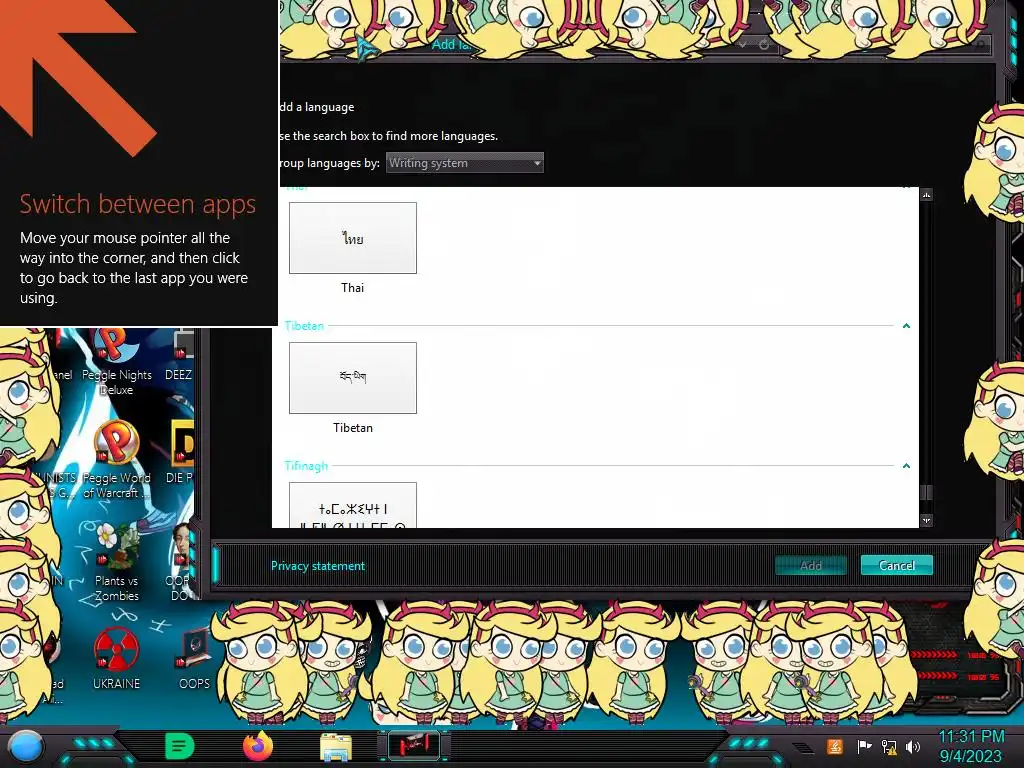Screen dimensions: 1024x768
Task: Open the clock showing 11:31 PM
Action: 971,746
